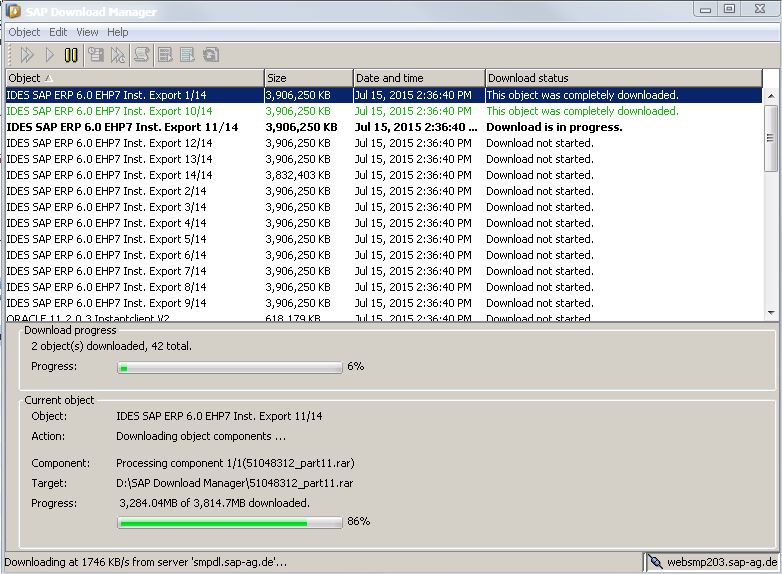
Task: Click 'Download is in progress.' status cell
Action: click(554, 127)
